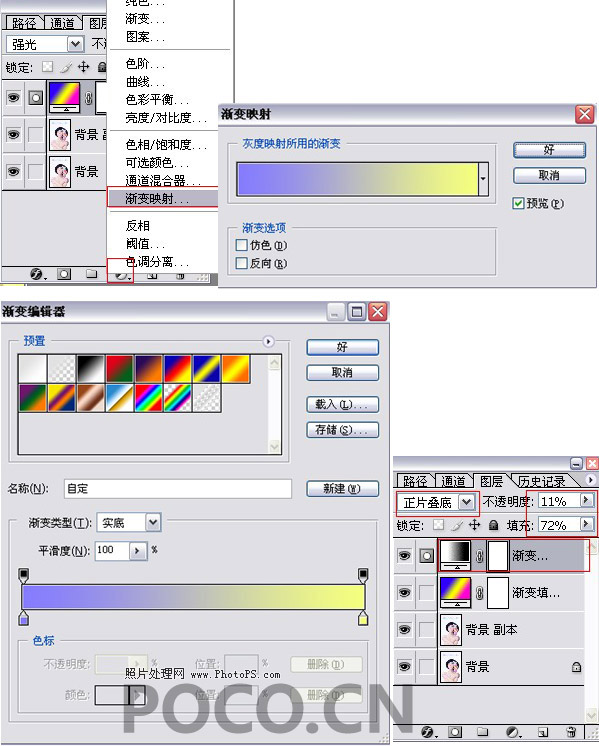Open the 不透明度 11% slider arrow
The image size is (599, 746).
pos(587,500)
